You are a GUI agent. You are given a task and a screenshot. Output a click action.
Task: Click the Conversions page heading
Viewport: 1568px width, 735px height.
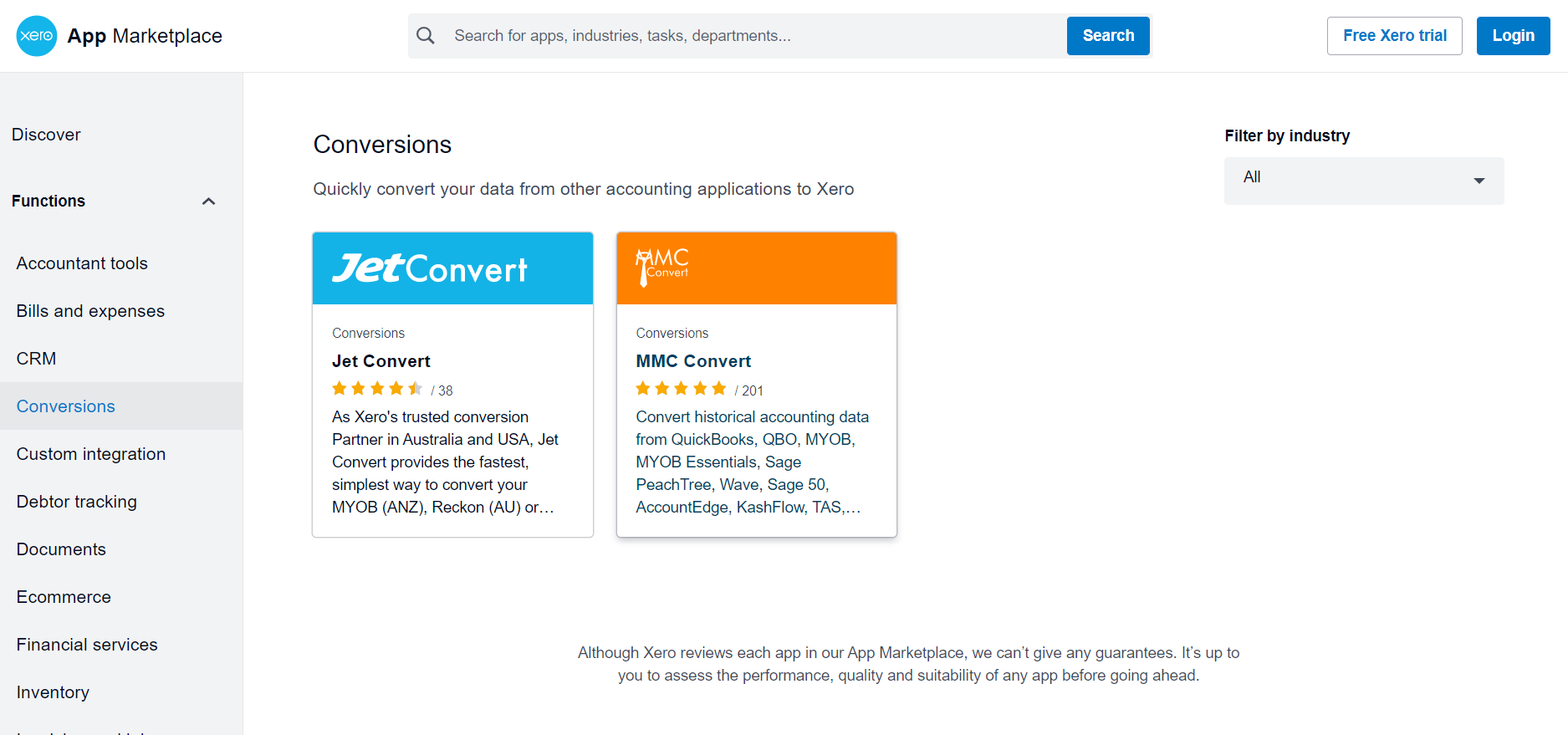click(x=382, y=145)
